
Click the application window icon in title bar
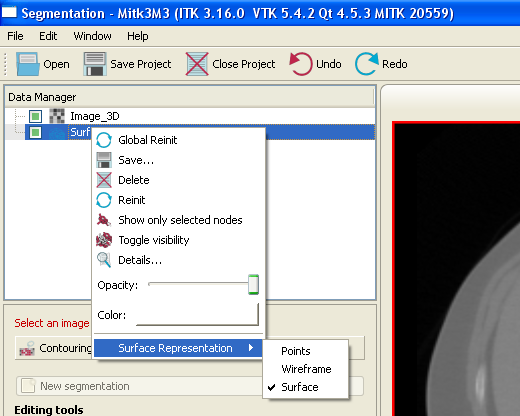pyautogui.click(x=9, y=12)
